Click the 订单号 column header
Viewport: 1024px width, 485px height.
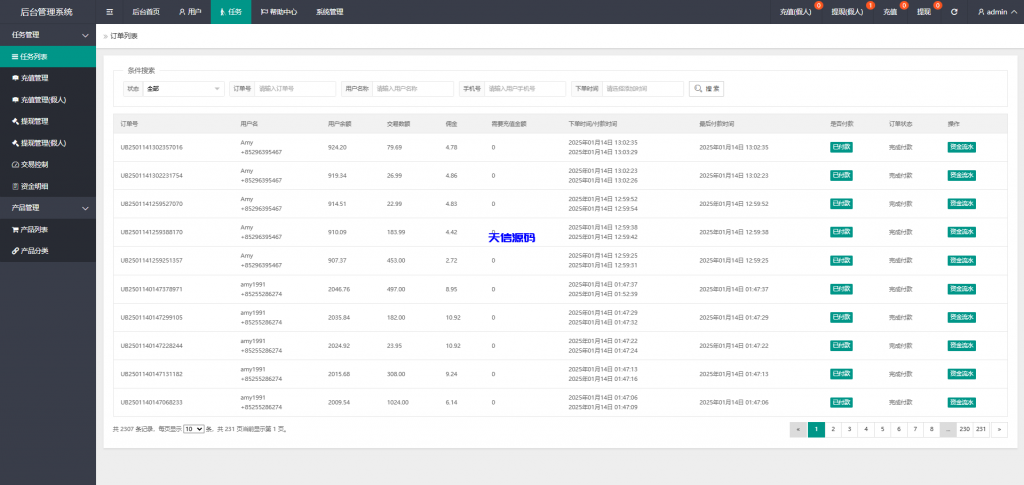129,123
